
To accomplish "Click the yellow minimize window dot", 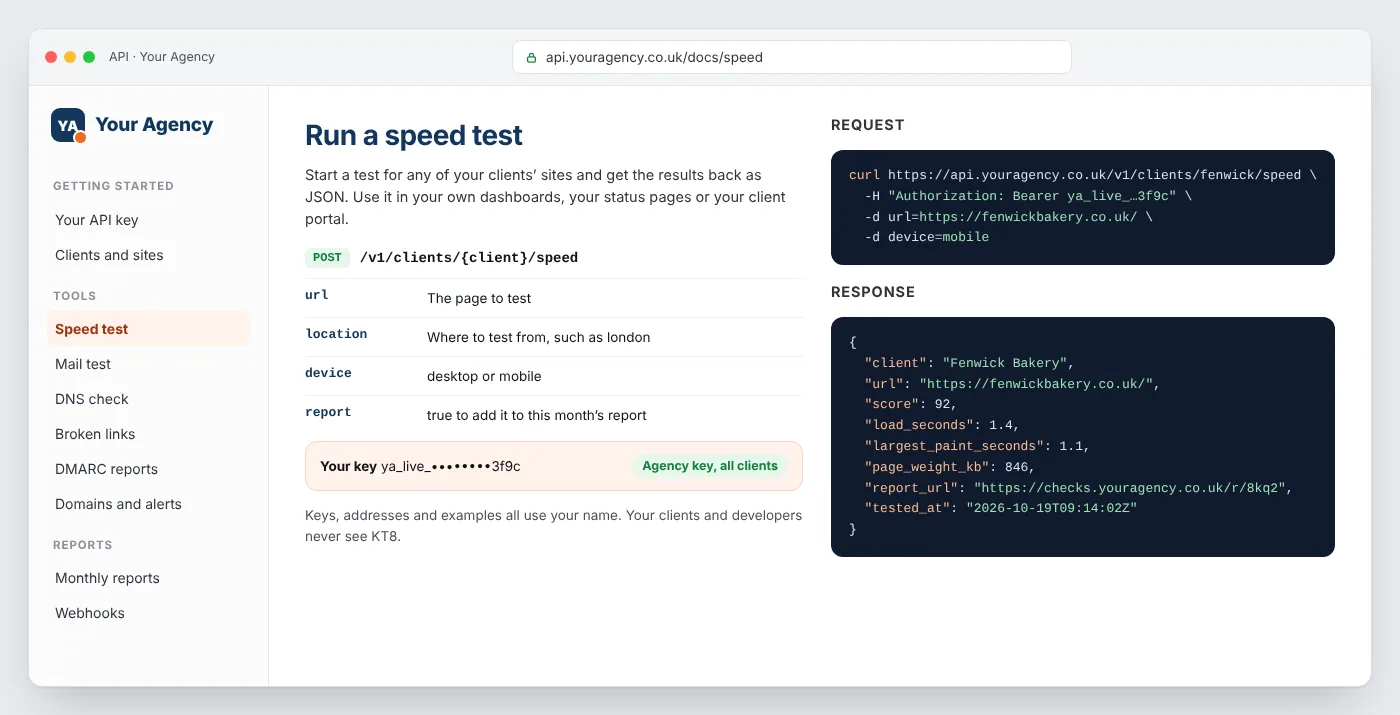I will pyautogui.click(x=70, y=57).
